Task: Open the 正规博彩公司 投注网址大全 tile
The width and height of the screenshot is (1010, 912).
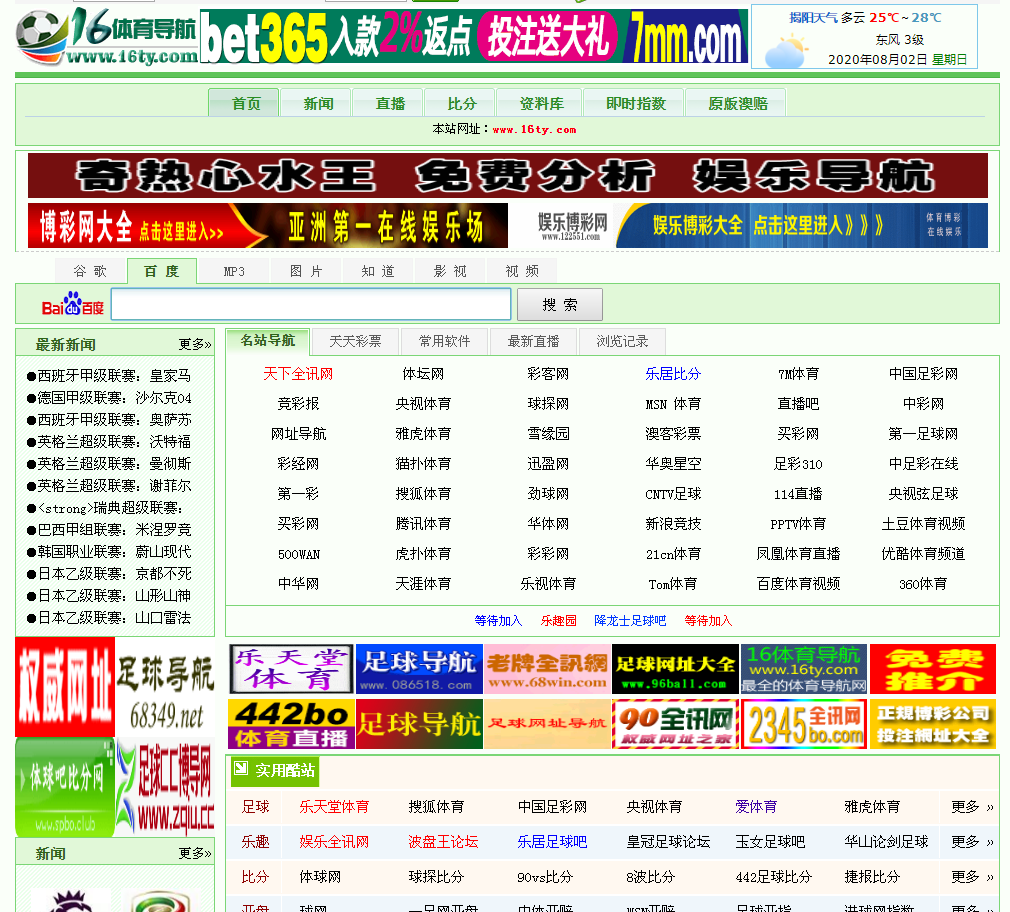Action: click(933, 724)
